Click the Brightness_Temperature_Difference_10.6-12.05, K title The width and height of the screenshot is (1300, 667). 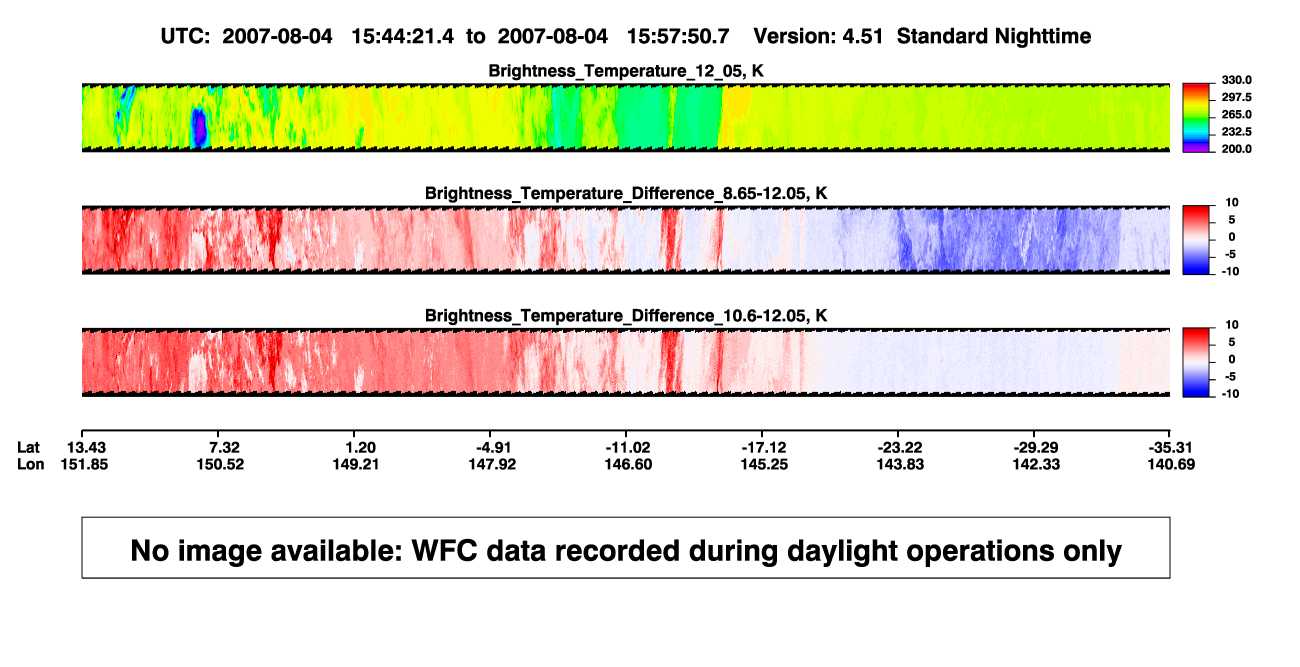click(626, 316)
